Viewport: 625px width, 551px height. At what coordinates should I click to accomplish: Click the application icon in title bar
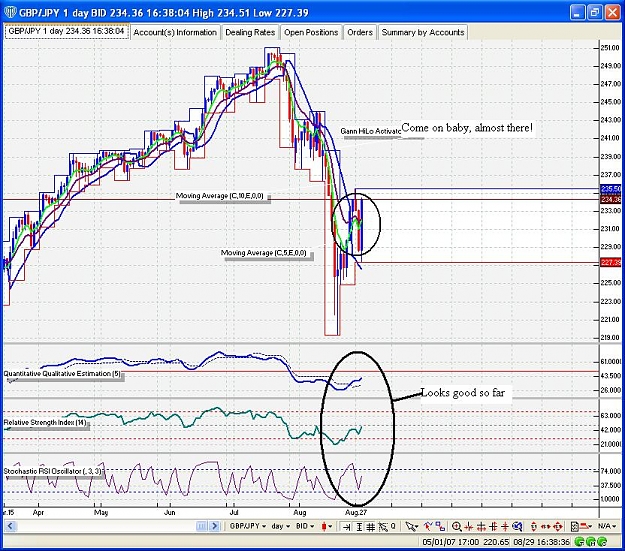(x=10, y=12)
